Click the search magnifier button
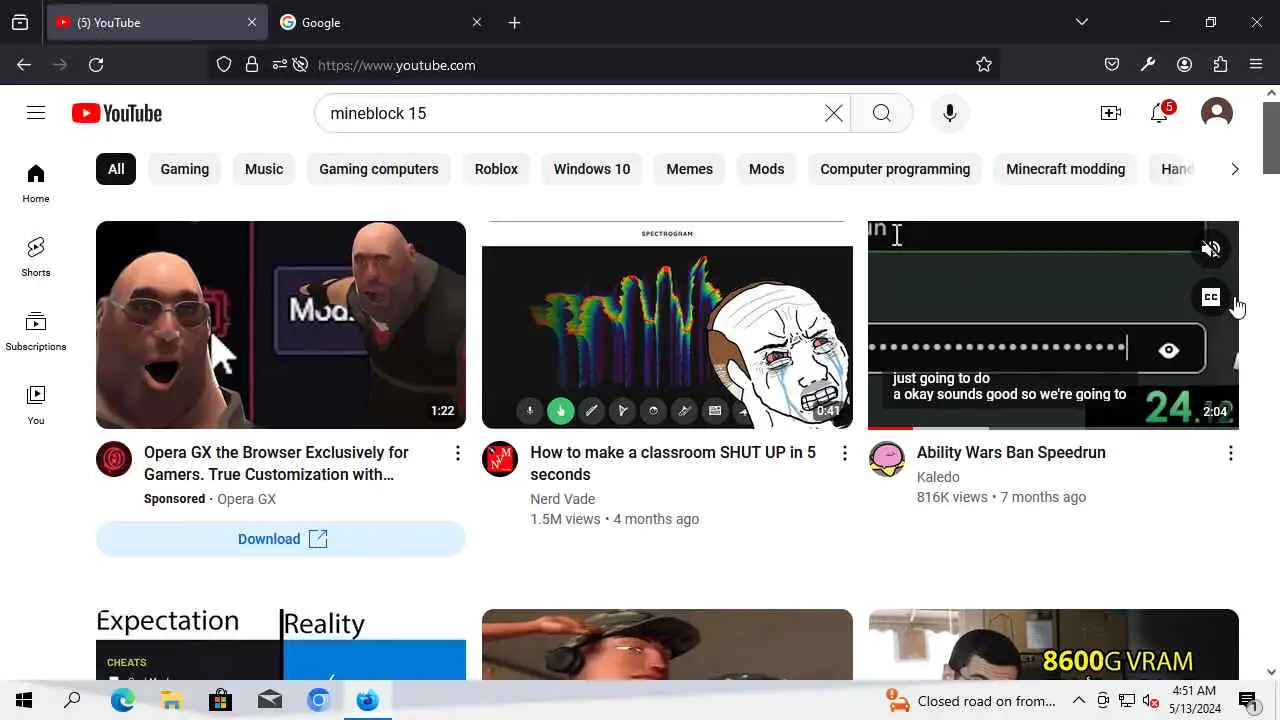 (881, 113)
